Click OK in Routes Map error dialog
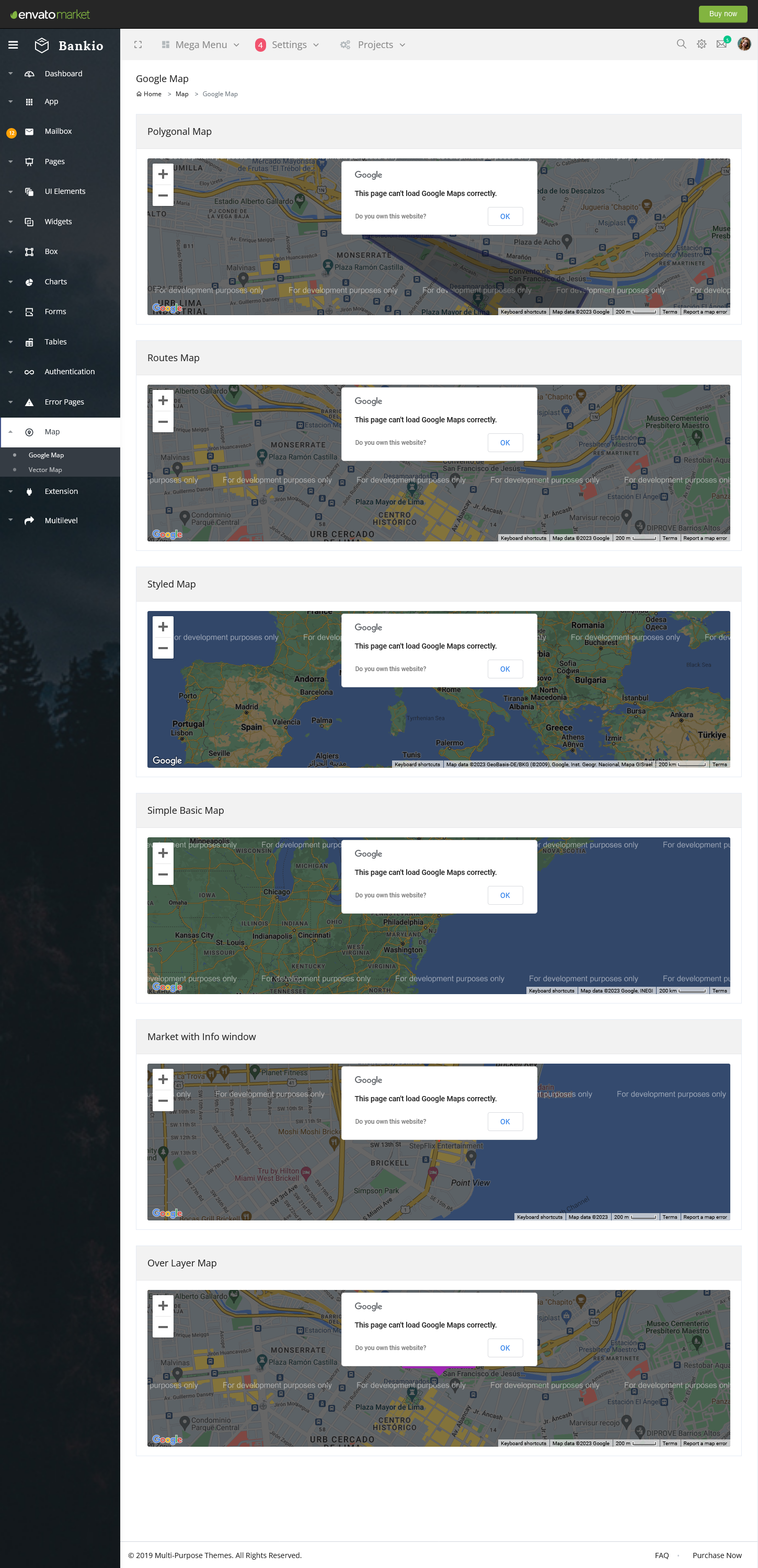The width and height of the screenshot is (758, 1568). tap(505, 443)
